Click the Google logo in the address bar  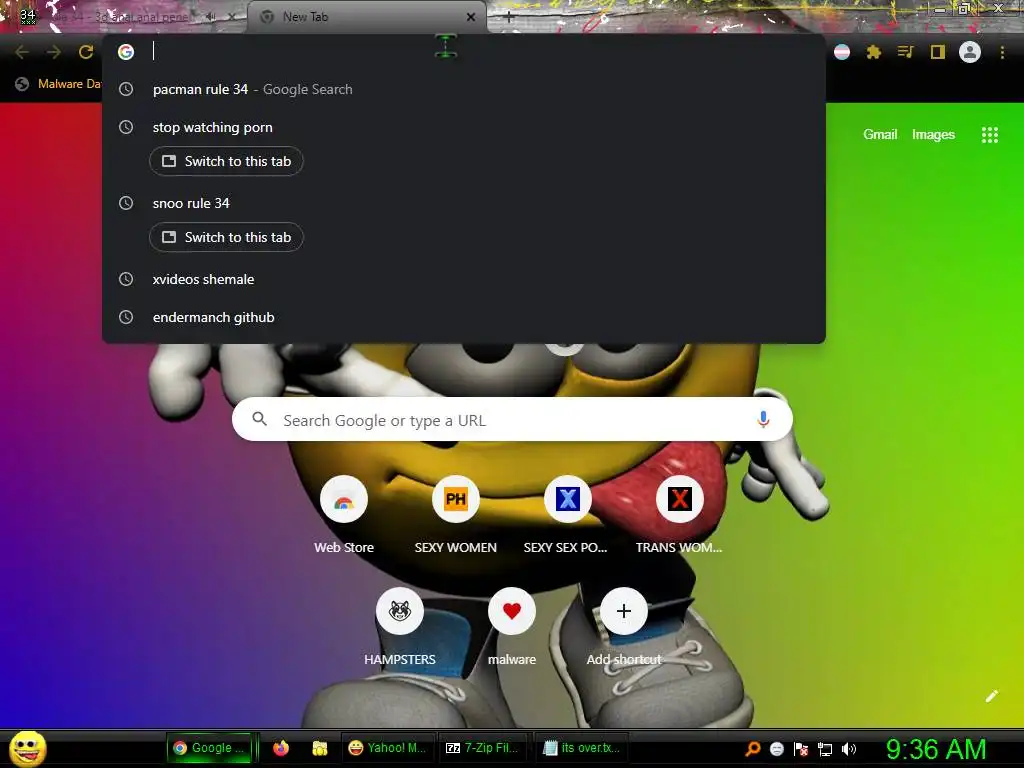(126, 52)
